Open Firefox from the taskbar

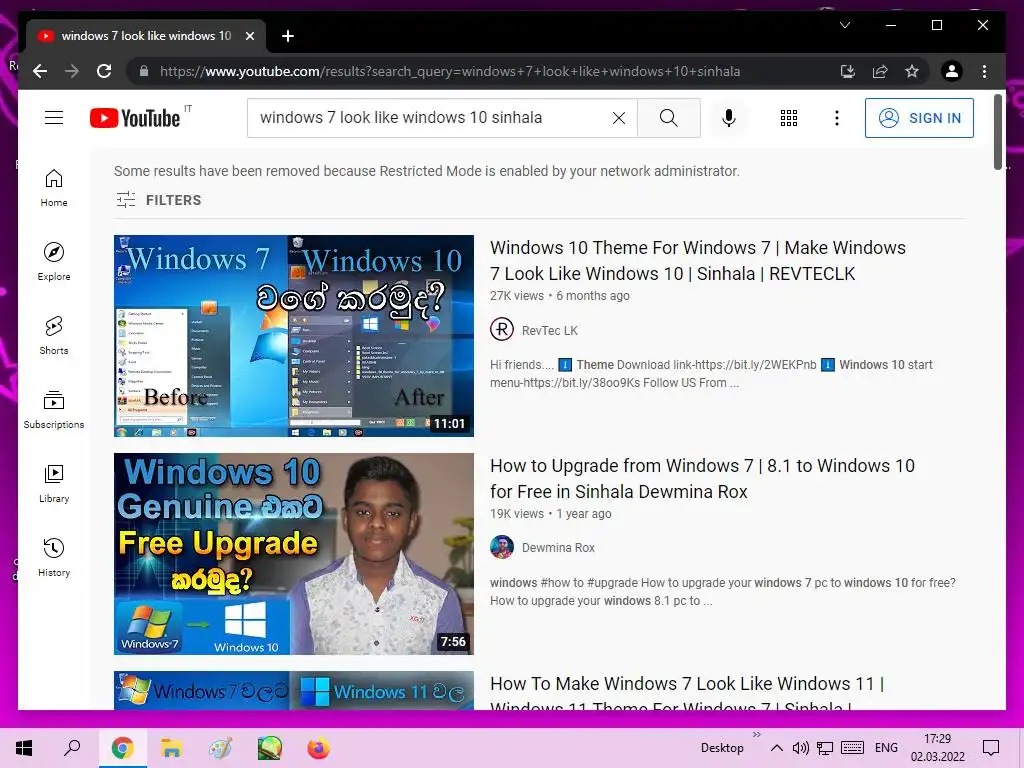pyautogui.click(x=318, y=748)
